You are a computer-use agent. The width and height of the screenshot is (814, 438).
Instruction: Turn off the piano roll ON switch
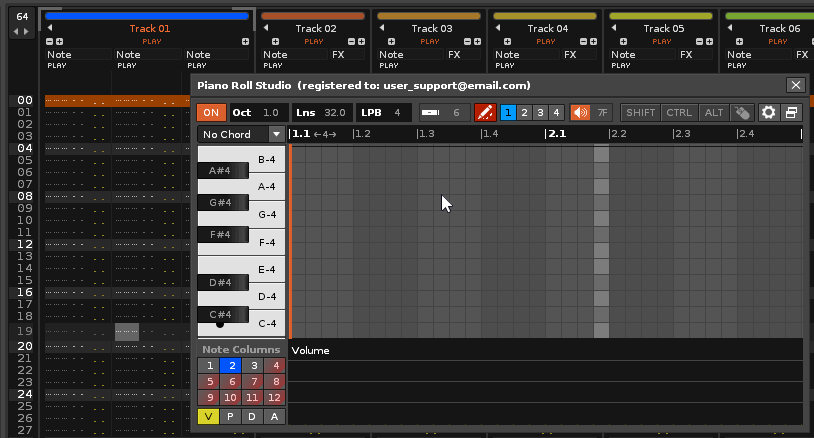click(211, 113)
